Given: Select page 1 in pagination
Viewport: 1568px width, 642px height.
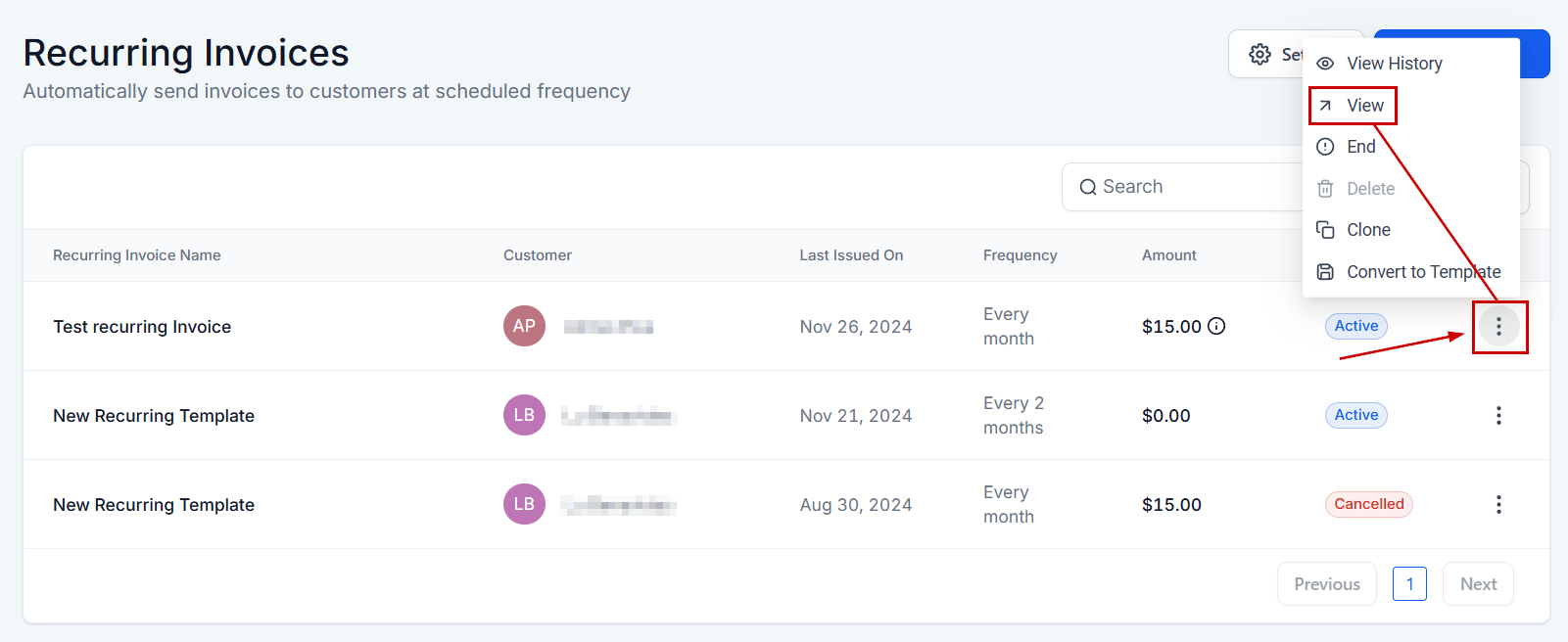Looking at the screenshot, I should point(1409,584).
